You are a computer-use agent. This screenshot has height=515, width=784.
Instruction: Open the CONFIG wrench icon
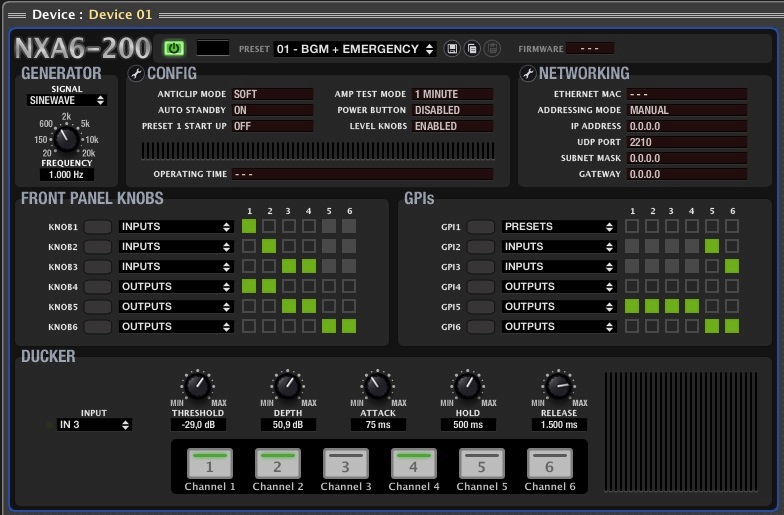pos(135,74)
